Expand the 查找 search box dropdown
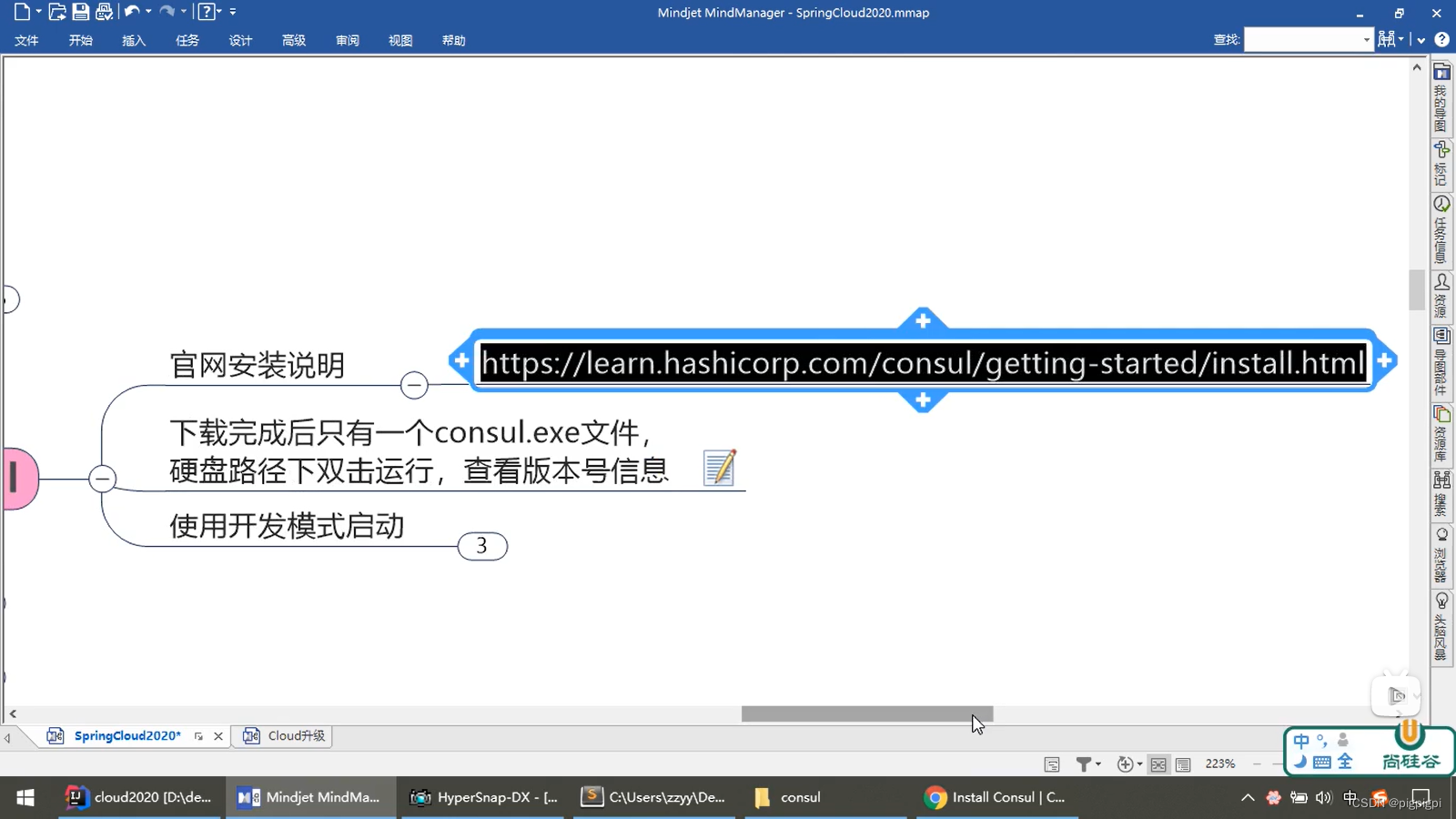This screenshot has height=819, width=1456. pyautogui.click(x=1367, y=39)
